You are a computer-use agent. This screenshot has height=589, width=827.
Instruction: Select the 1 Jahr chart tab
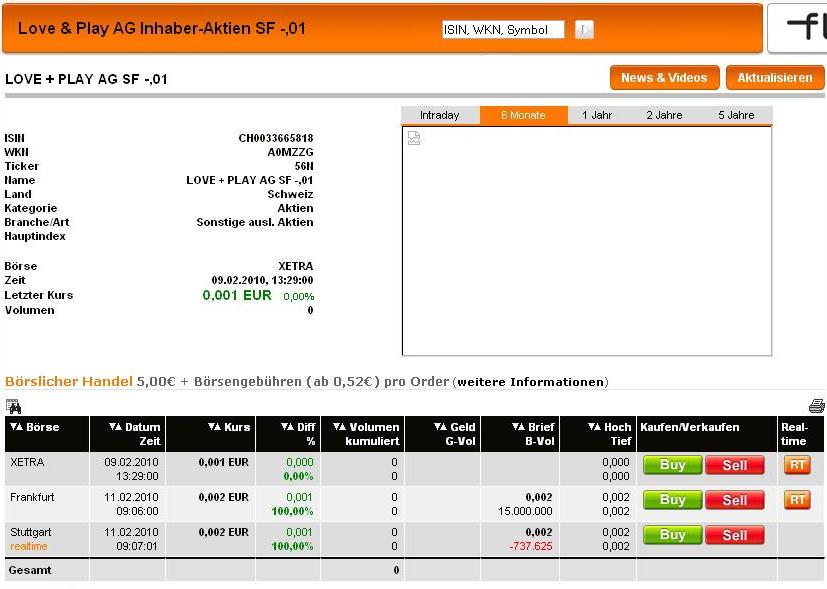597,115
